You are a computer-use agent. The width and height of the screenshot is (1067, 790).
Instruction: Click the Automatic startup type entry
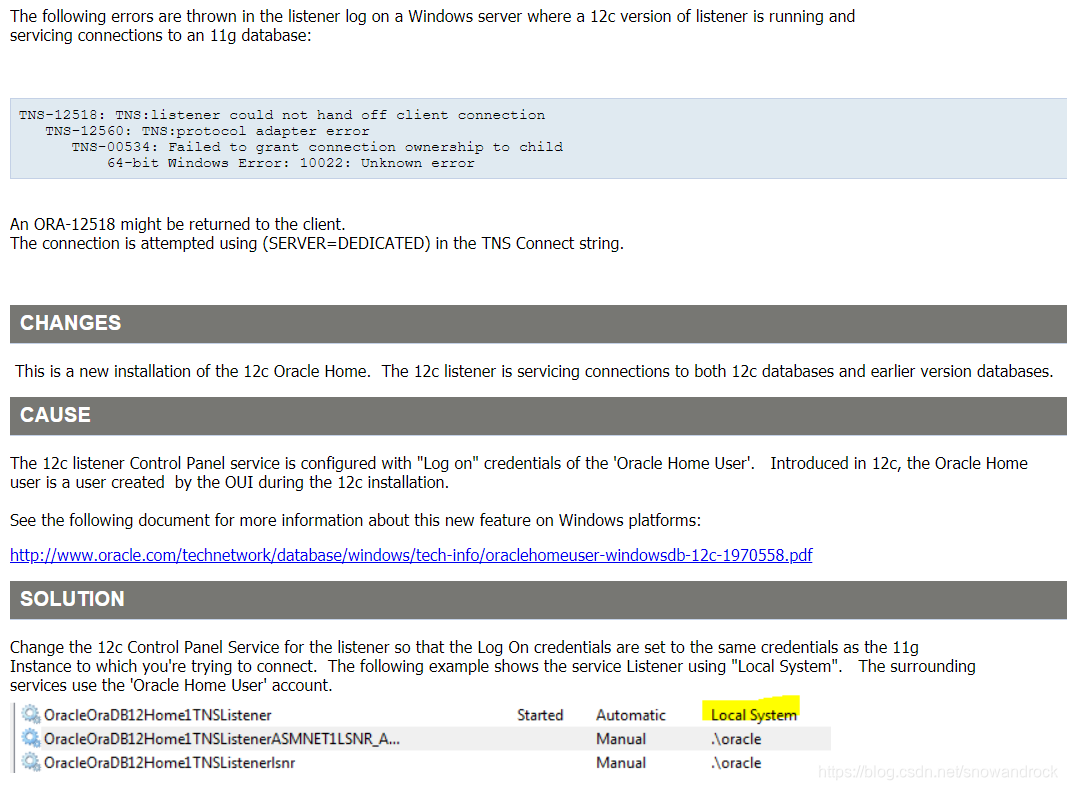coord(631,715)
